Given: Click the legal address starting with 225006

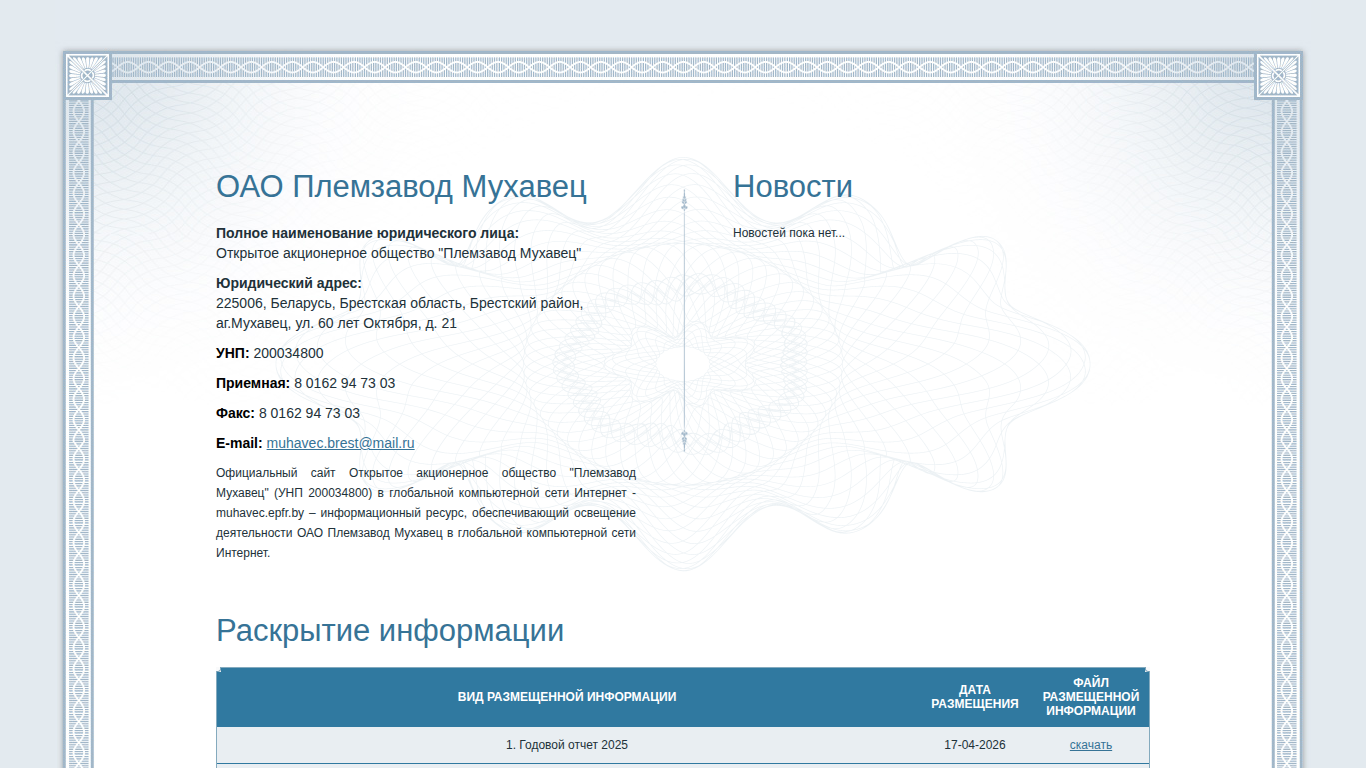Looking at the screenshot, I should click(399, 313).
